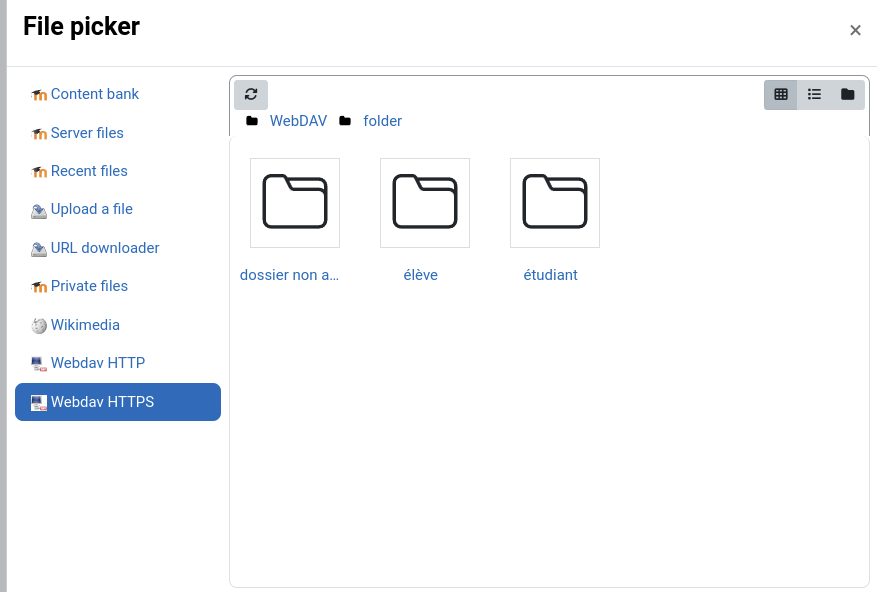Click the Server files Moodle icon

click(x=39, y=134)
